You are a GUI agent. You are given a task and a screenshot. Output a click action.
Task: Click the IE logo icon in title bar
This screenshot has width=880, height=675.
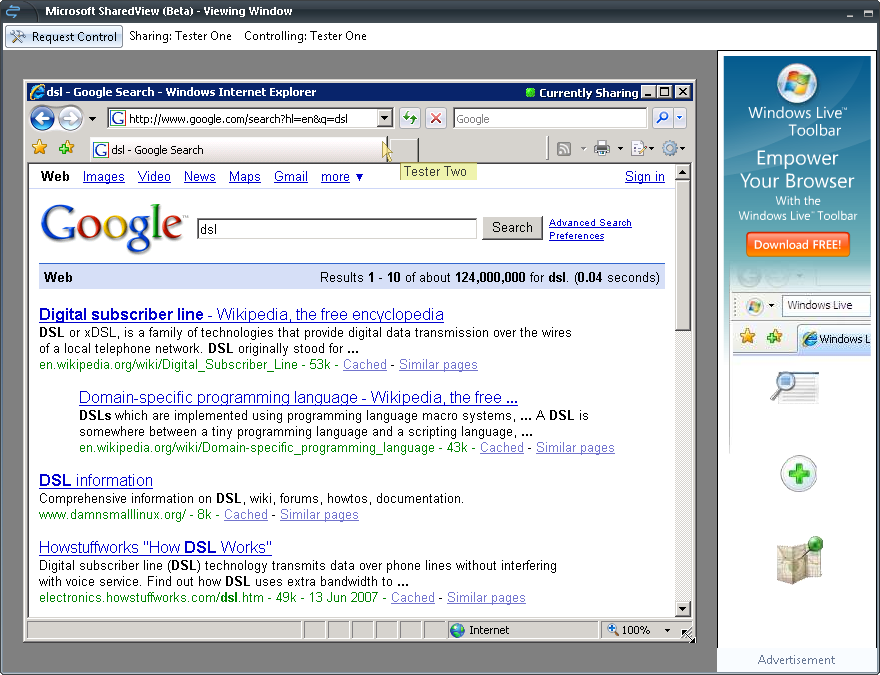[38, 91]
